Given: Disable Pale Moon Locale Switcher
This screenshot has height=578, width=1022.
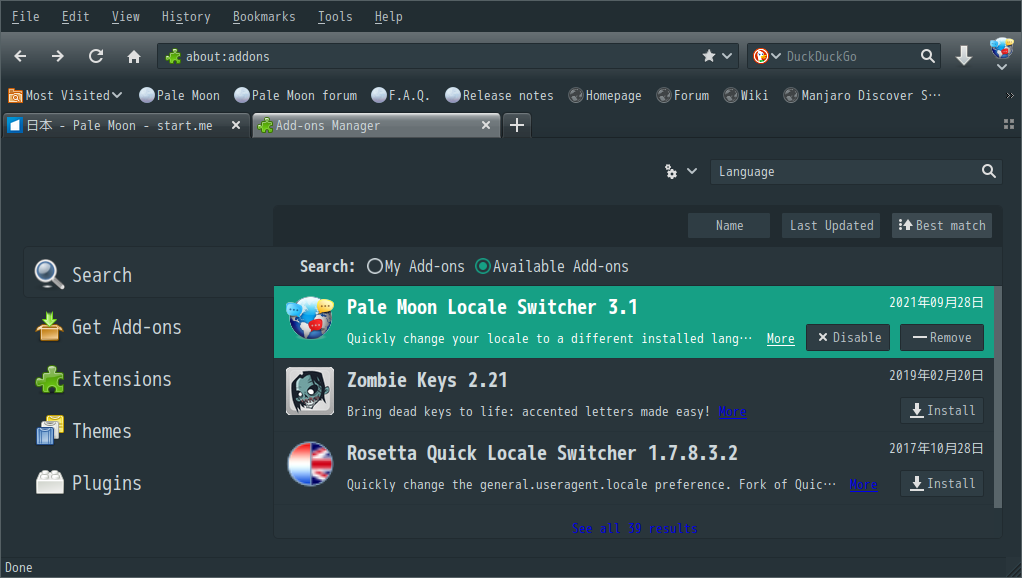Looking at the screenshot, I should click(x=848, y=338).
